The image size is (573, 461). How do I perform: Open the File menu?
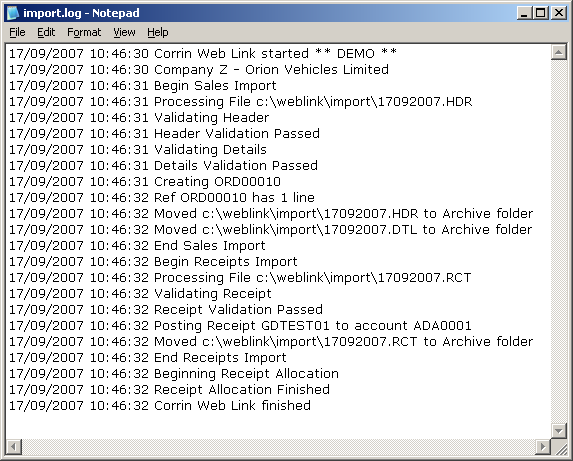17,33
